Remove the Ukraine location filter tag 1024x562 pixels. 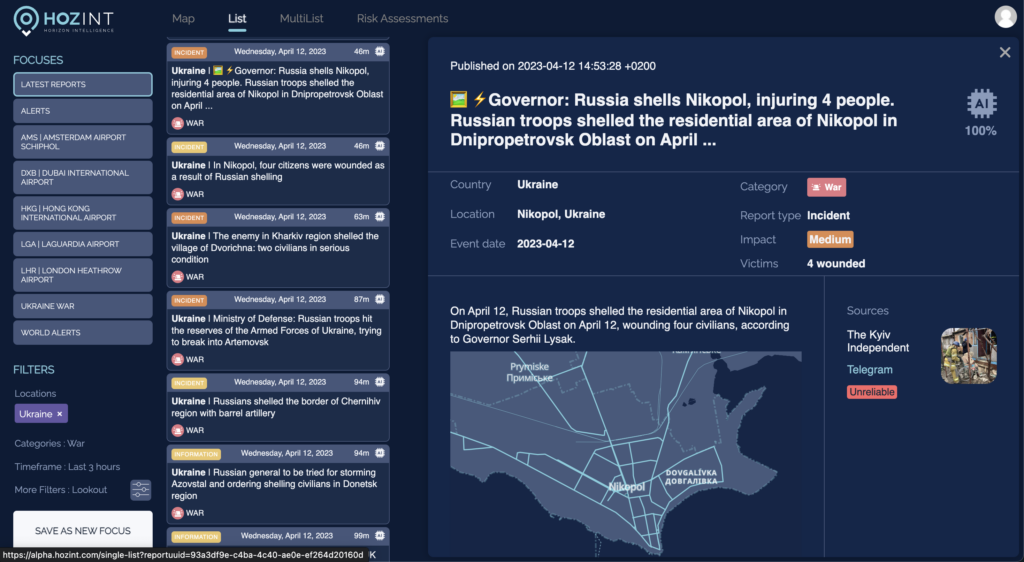(59, 414)
